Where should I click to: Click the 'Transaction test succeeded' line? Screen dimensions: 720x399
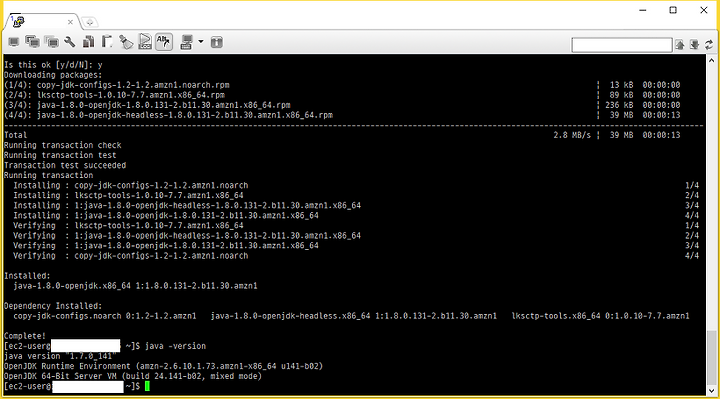65,165
